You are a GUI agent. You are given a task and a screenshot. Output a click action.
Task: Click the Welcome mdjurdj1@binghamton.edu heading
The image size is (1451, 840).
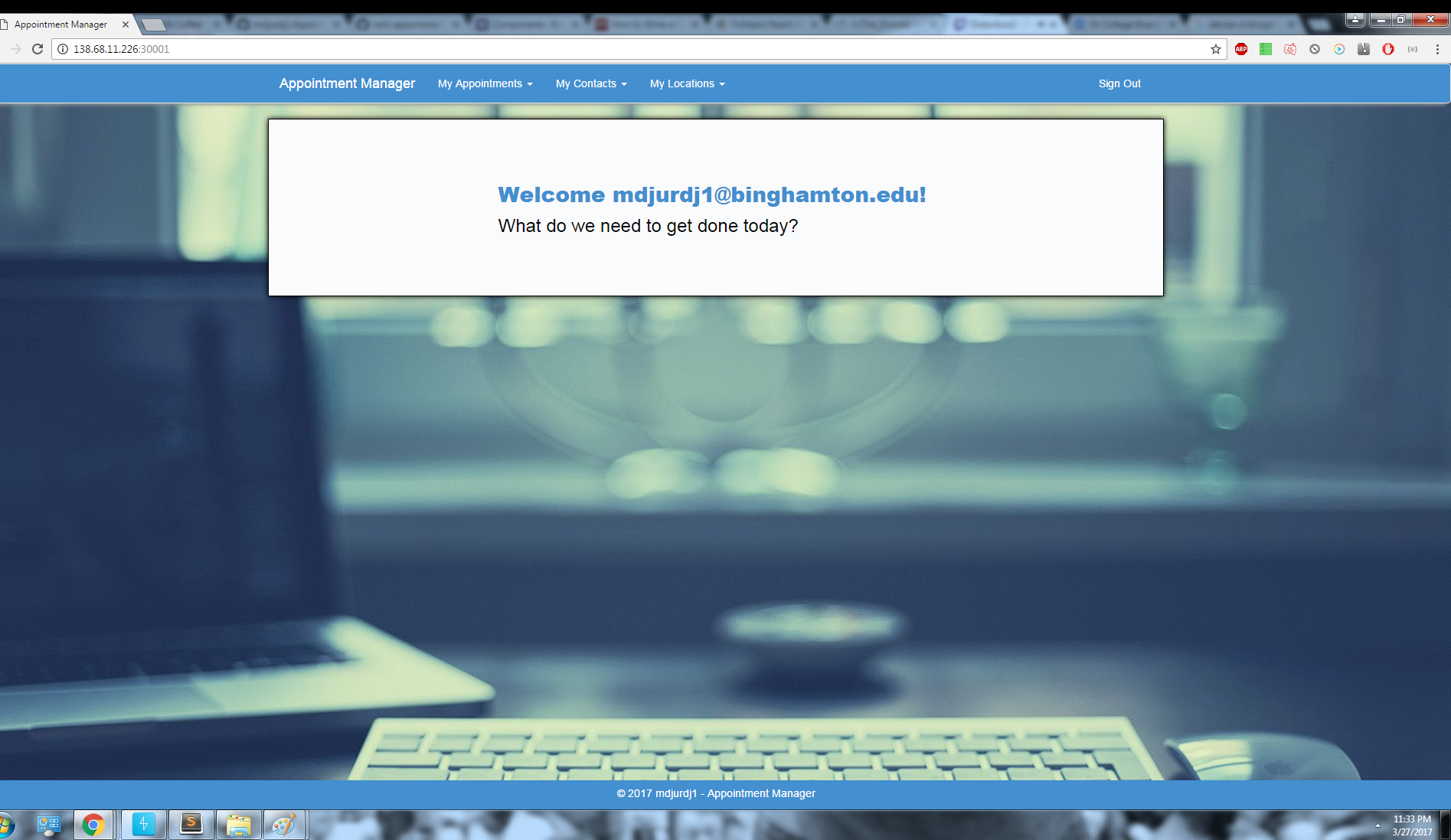click(712, 194)
